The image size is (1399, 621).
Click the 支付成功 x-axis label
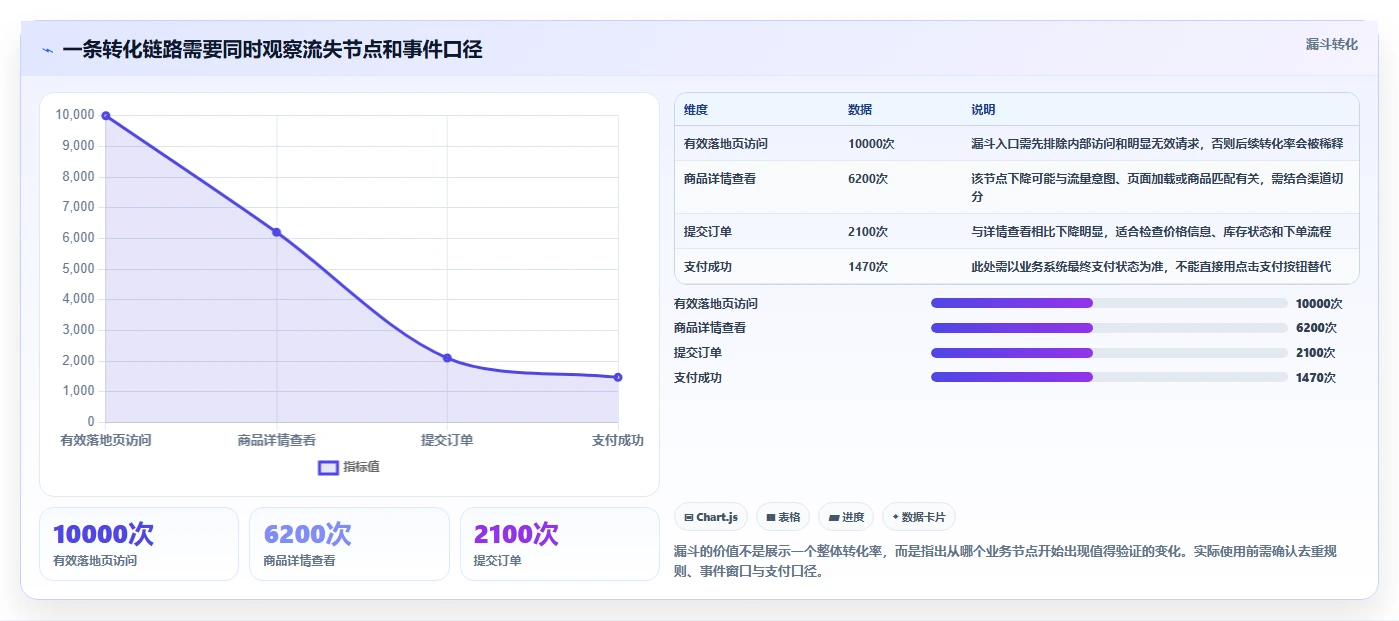(618, 440)
